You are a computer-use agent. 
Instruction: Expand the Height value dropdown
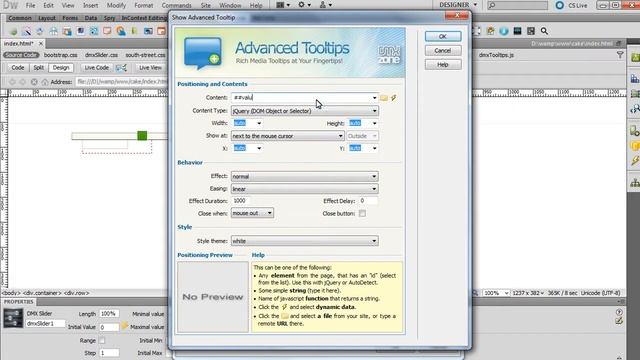pyautogui.click(x=375, y=123)
